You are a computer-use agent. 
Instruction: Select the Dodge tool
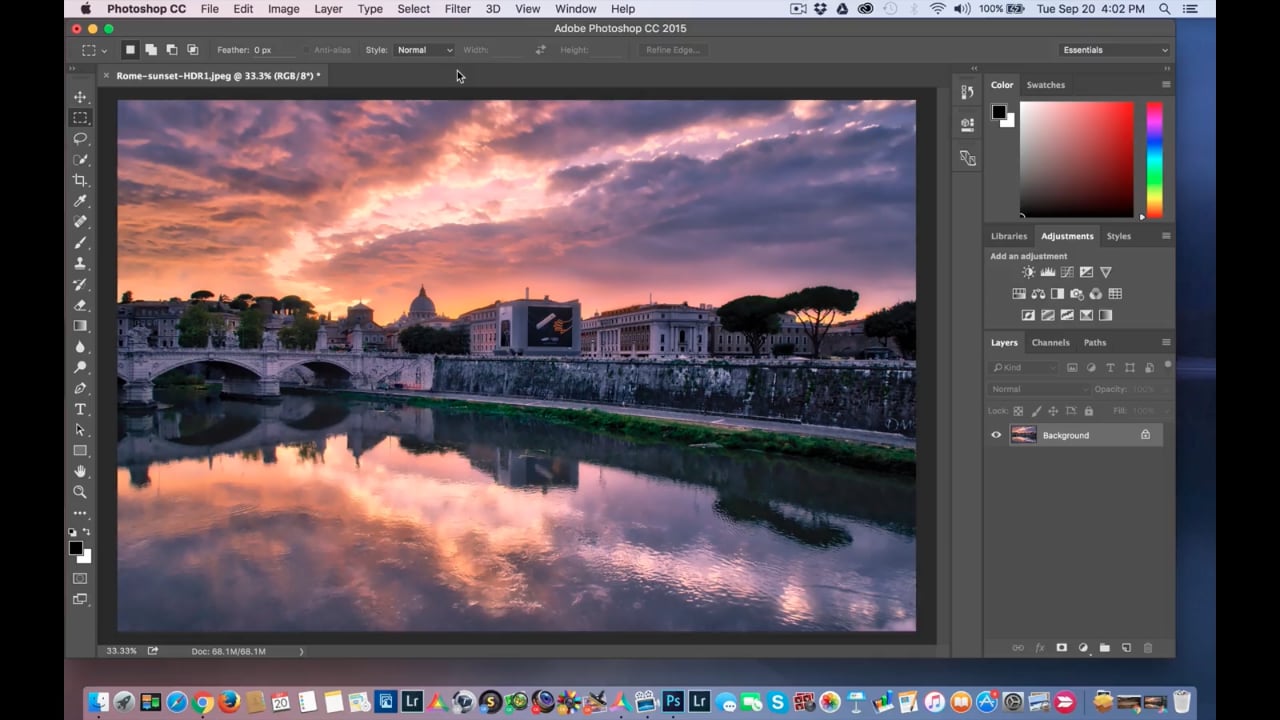pyautogui.click(x=80, y=368)
